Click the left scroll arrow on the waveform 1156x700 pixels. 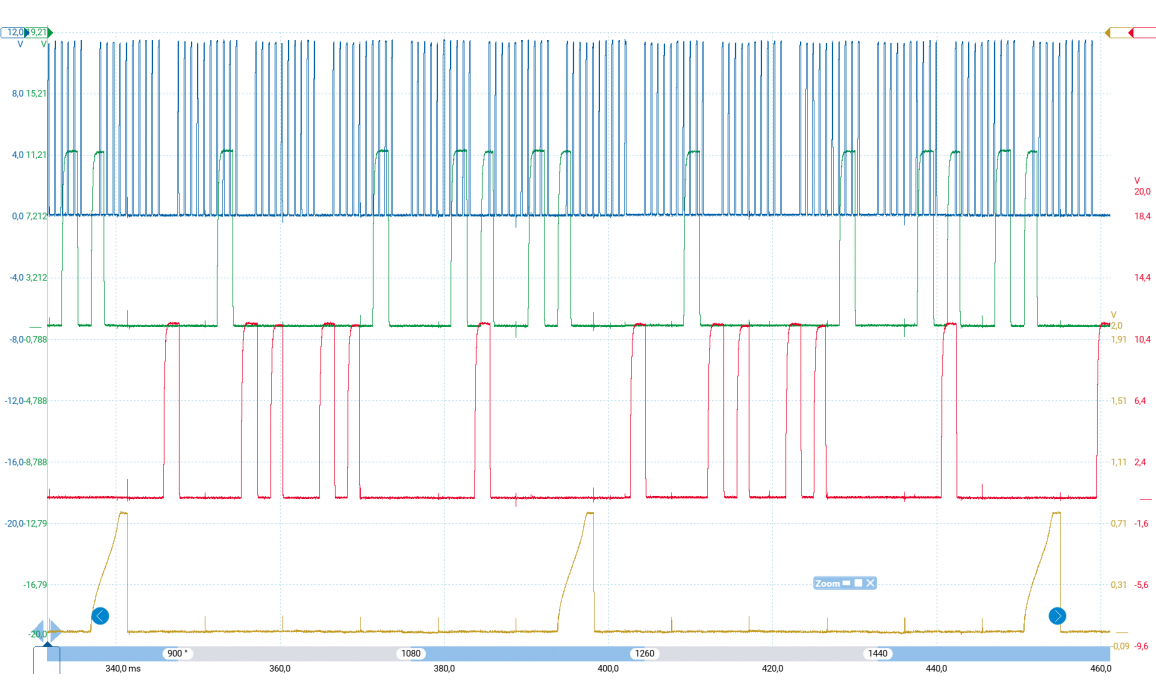(x=100, y=616)
